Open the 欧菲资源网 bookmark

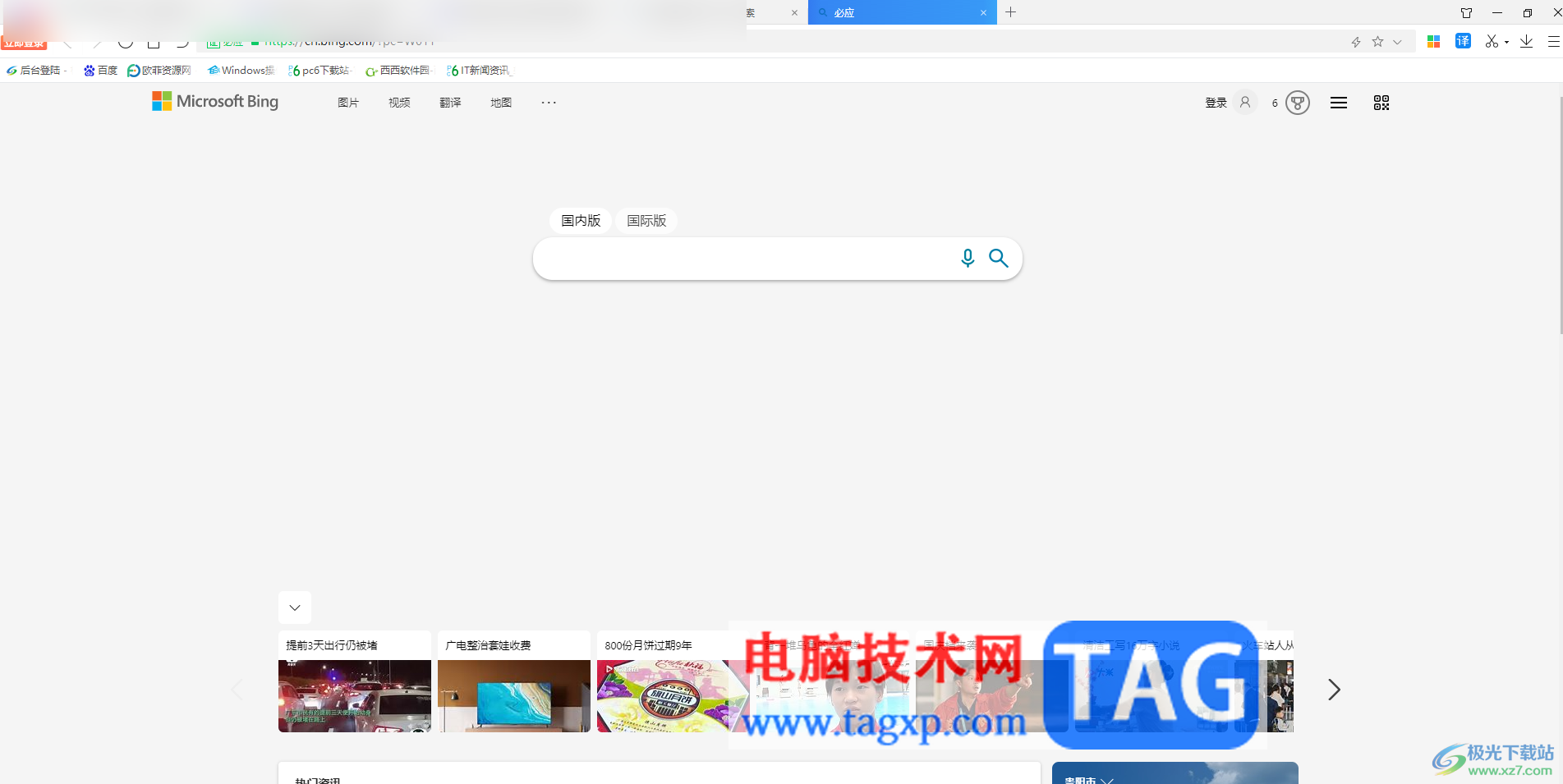159,71
